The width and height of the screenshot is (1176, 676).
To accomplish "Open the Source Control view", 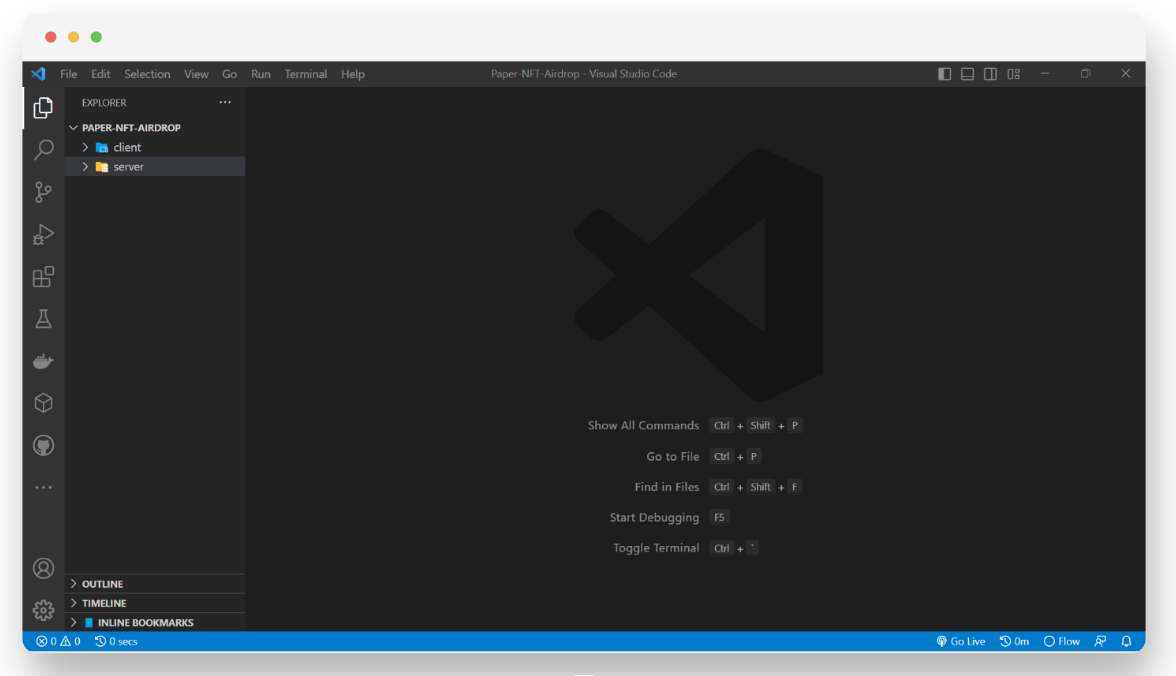I will (44, 192).
